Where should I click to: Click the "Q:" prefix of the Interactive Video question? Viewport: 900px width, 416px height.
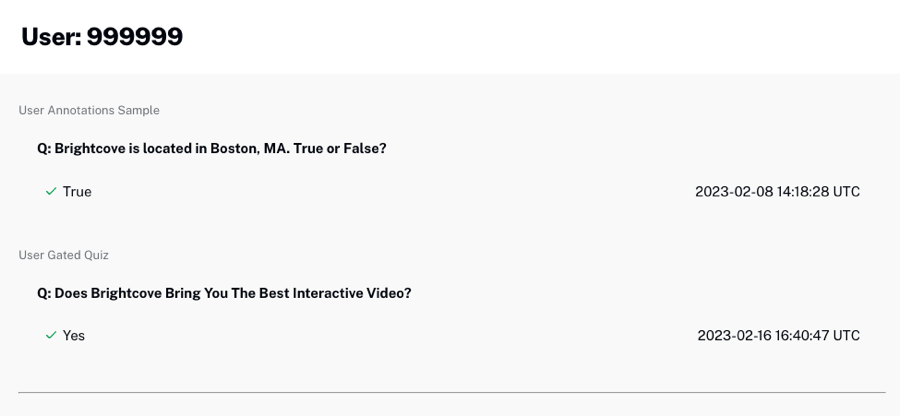(44, 293)
